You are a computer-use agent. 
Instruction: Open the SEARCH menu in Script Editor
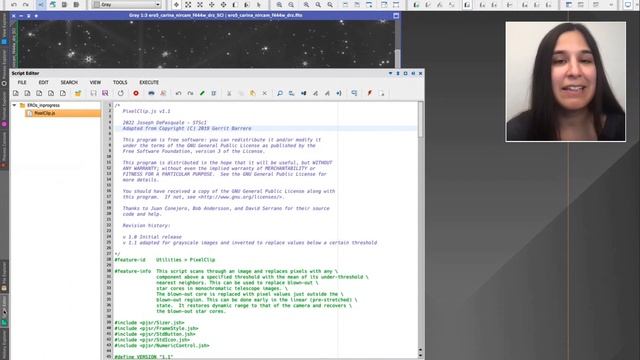[69, 82]
